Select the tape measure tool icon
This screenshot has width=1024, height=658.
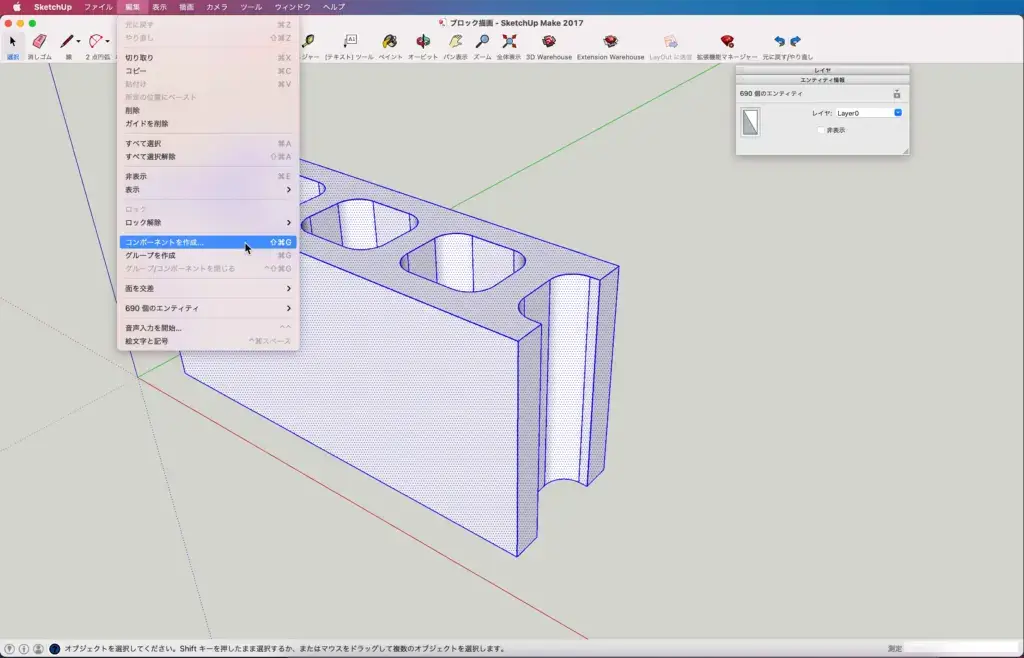(x=308, y=42)
